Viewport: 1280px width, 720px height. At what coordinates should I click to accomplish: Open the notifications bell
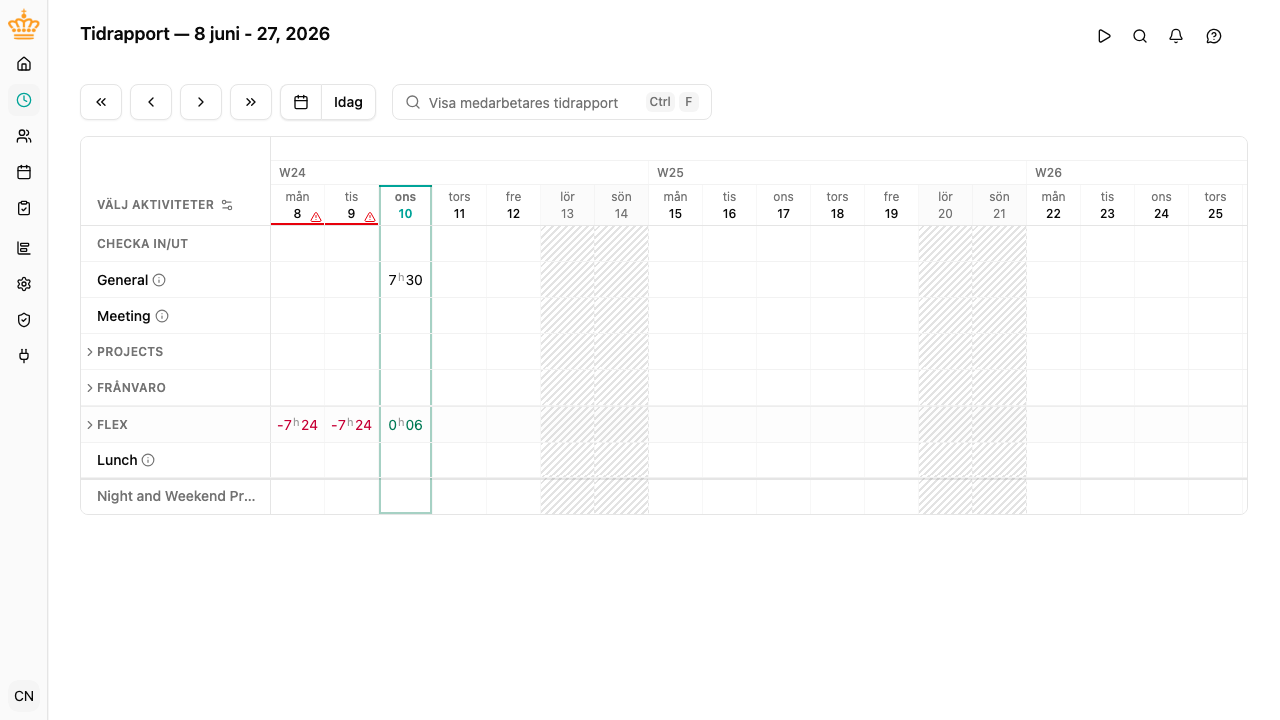point(1176,36)
